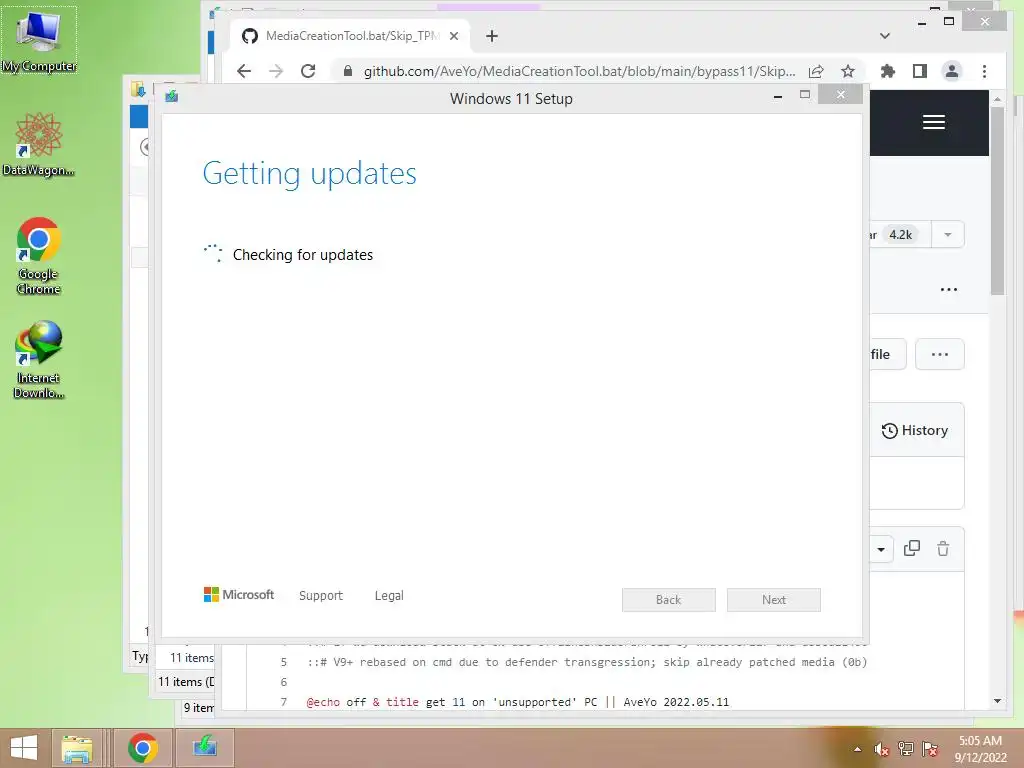
Task: Click the Support link in Setup
Action: (321, 596)
